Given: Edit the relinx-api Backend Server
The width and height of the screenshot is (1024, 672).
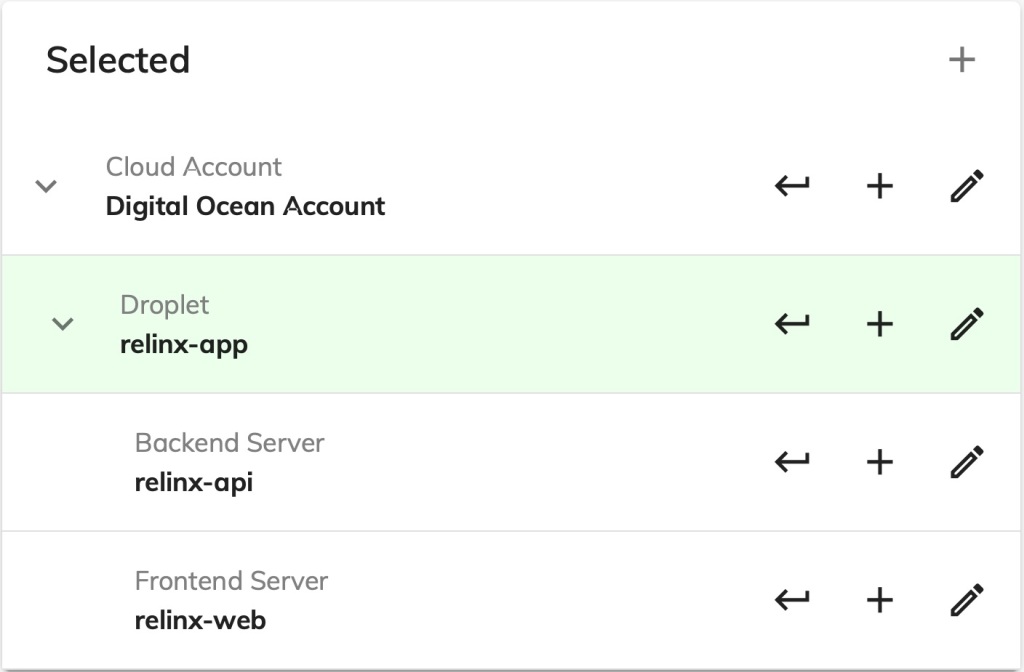Looking at the screenshot, I should [x=967, y=462].
